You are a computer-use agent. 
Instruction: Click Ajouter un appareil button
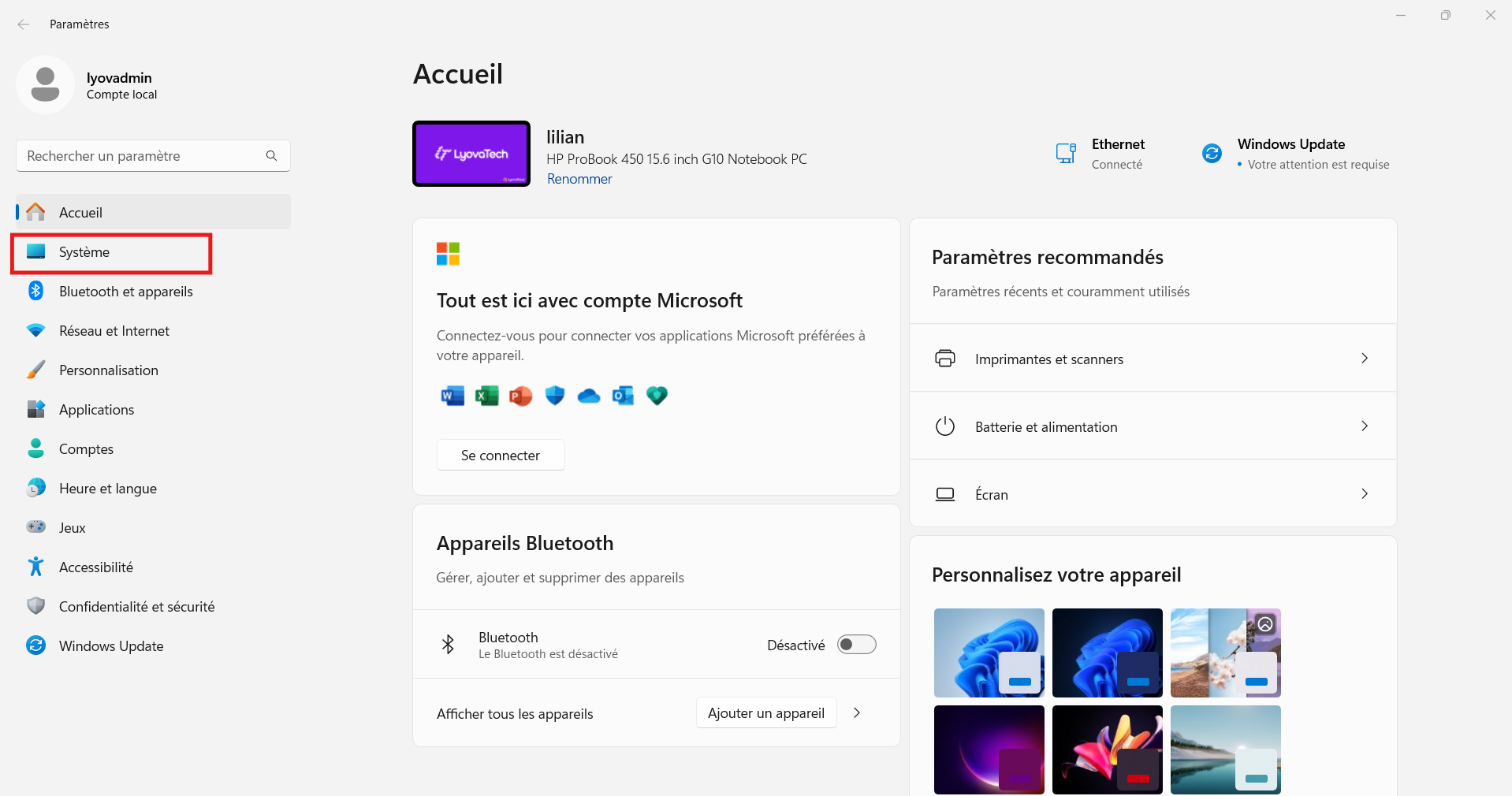pyautogui.click(x=765, y=713)
